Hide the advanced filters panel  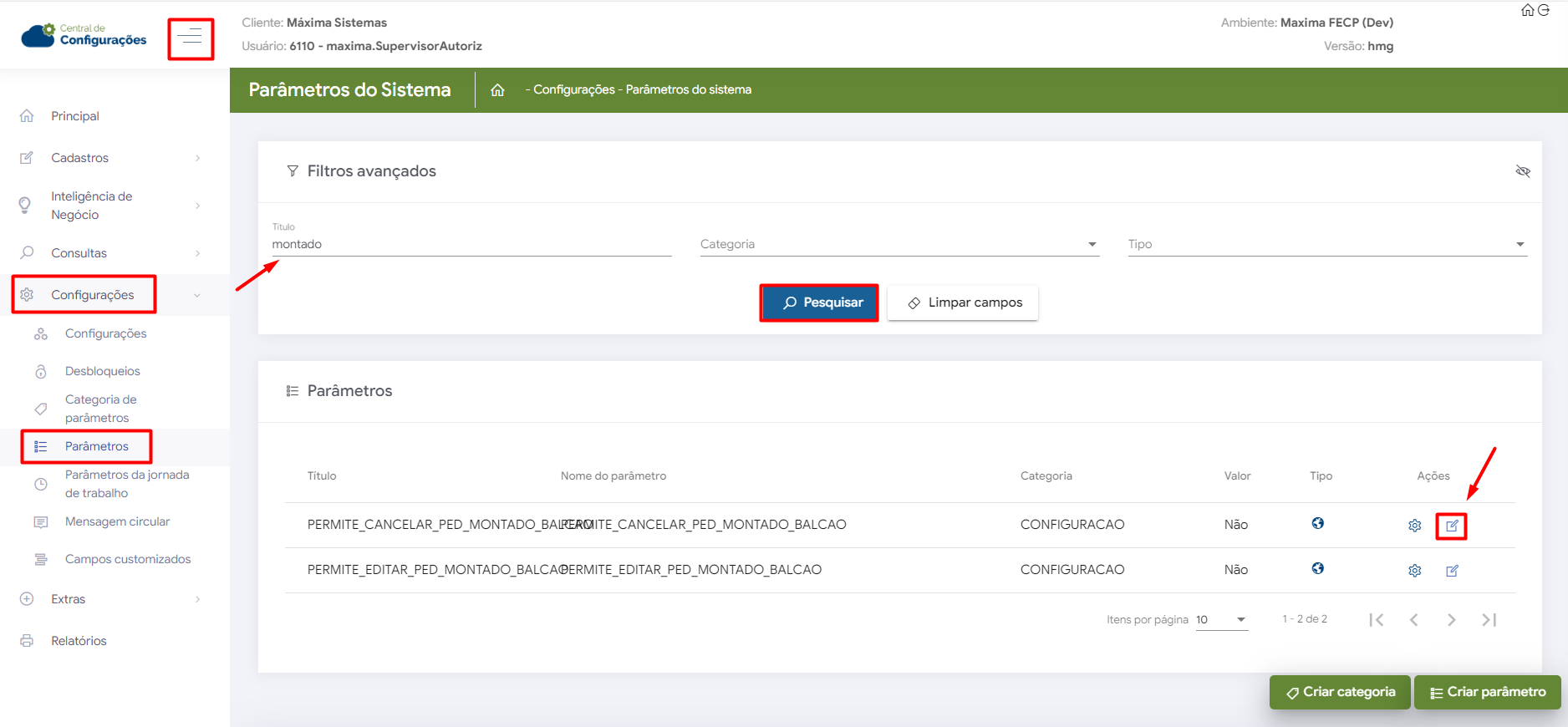click(1523, 171)
